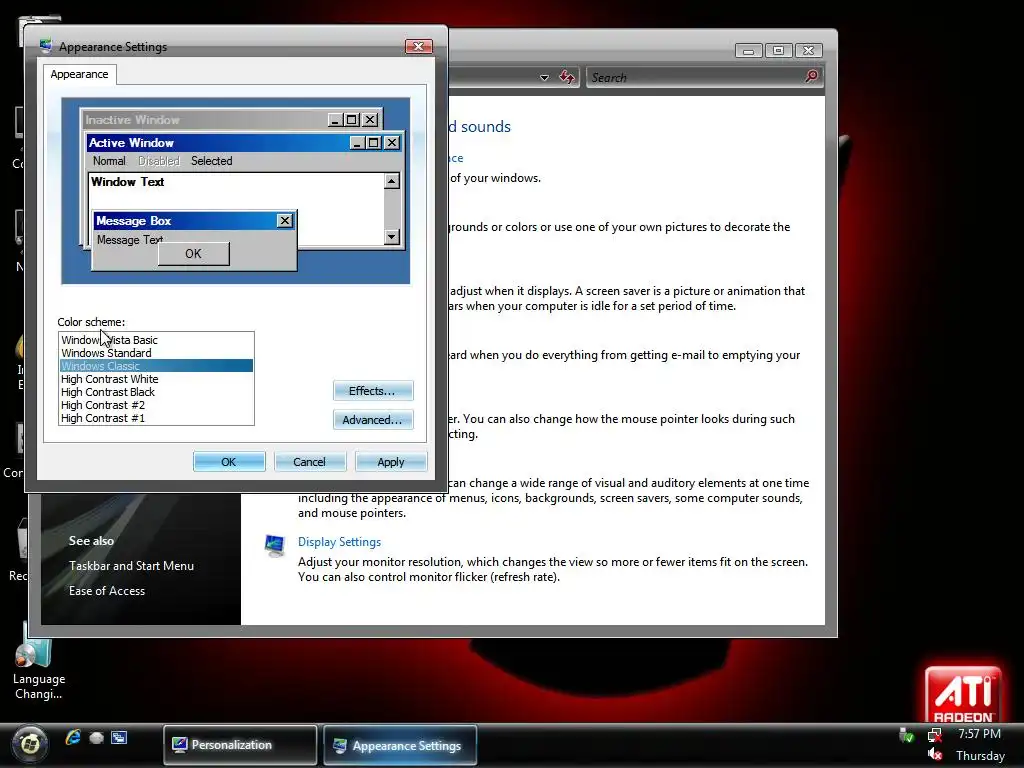Screen dimensions: 1024x768
Task: Click the Show desktop Quick Launch icon
Action: pyautogui.click(x=97, y=738)
